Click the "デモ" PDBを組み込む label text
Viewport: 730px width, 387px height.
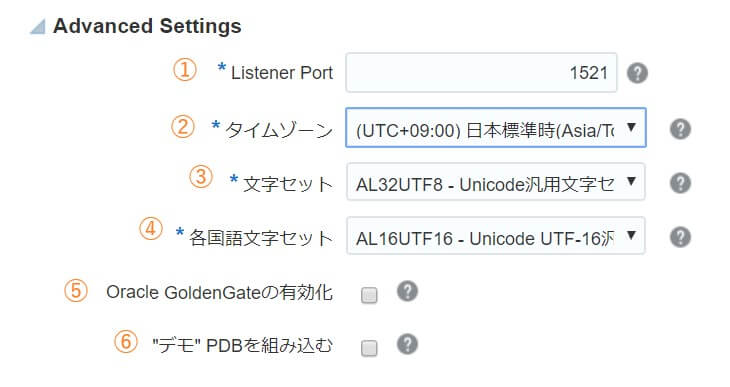243,346
